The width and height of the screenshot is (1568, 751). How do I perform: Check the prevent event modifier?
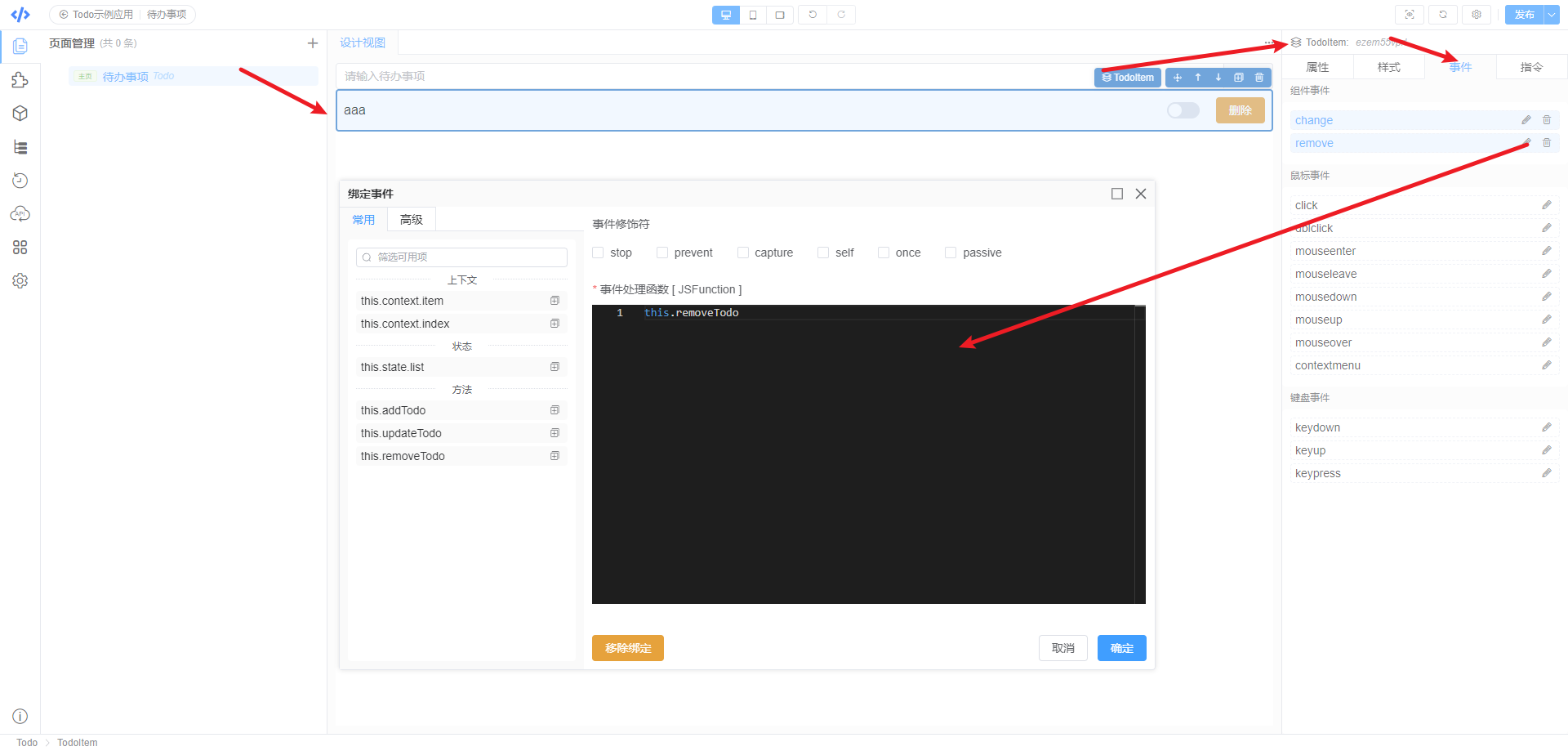(x=662, y=253)
